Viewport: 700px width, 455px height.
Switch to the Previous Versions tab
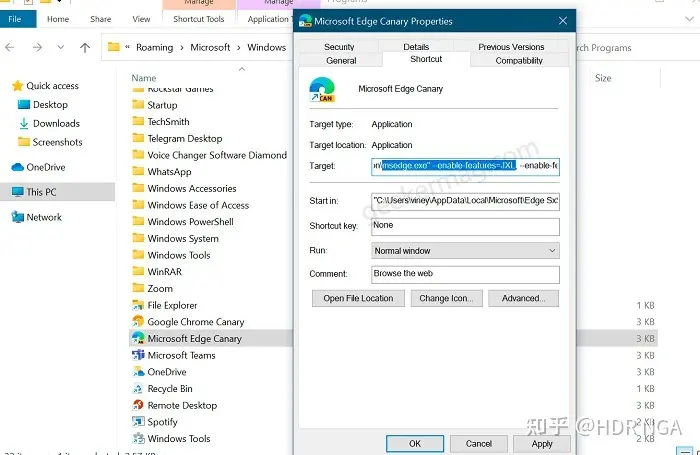point(511,47)
